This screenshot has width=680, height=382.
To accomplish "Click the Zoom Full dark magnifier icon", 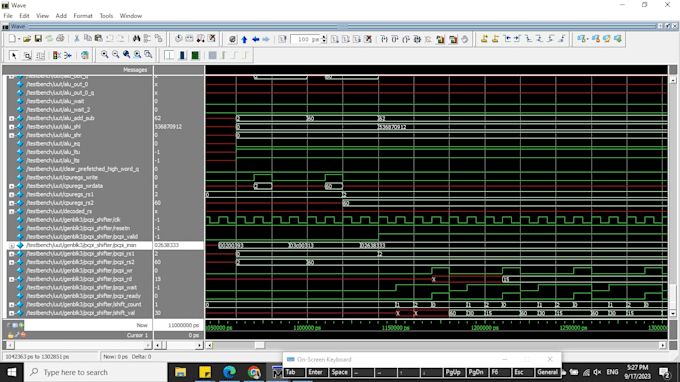I will [126, 55].
